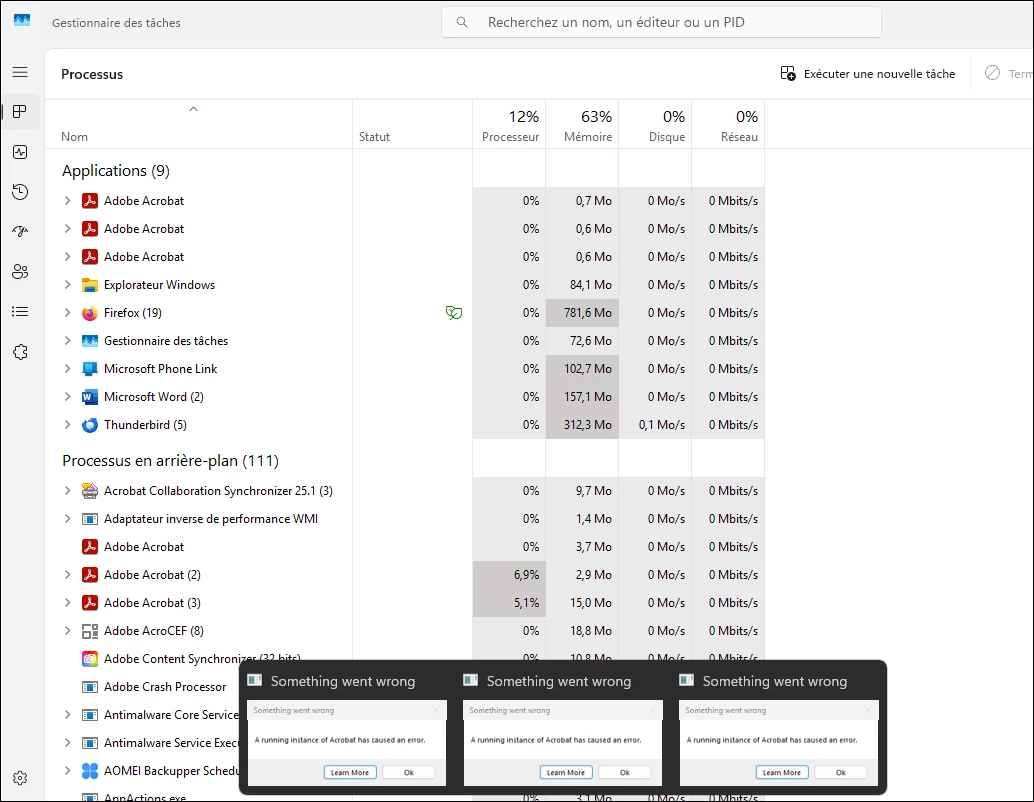This screenshot has height=802, width=1034.
Task: Open the App history page in sidebar
Action: [20, 192]
